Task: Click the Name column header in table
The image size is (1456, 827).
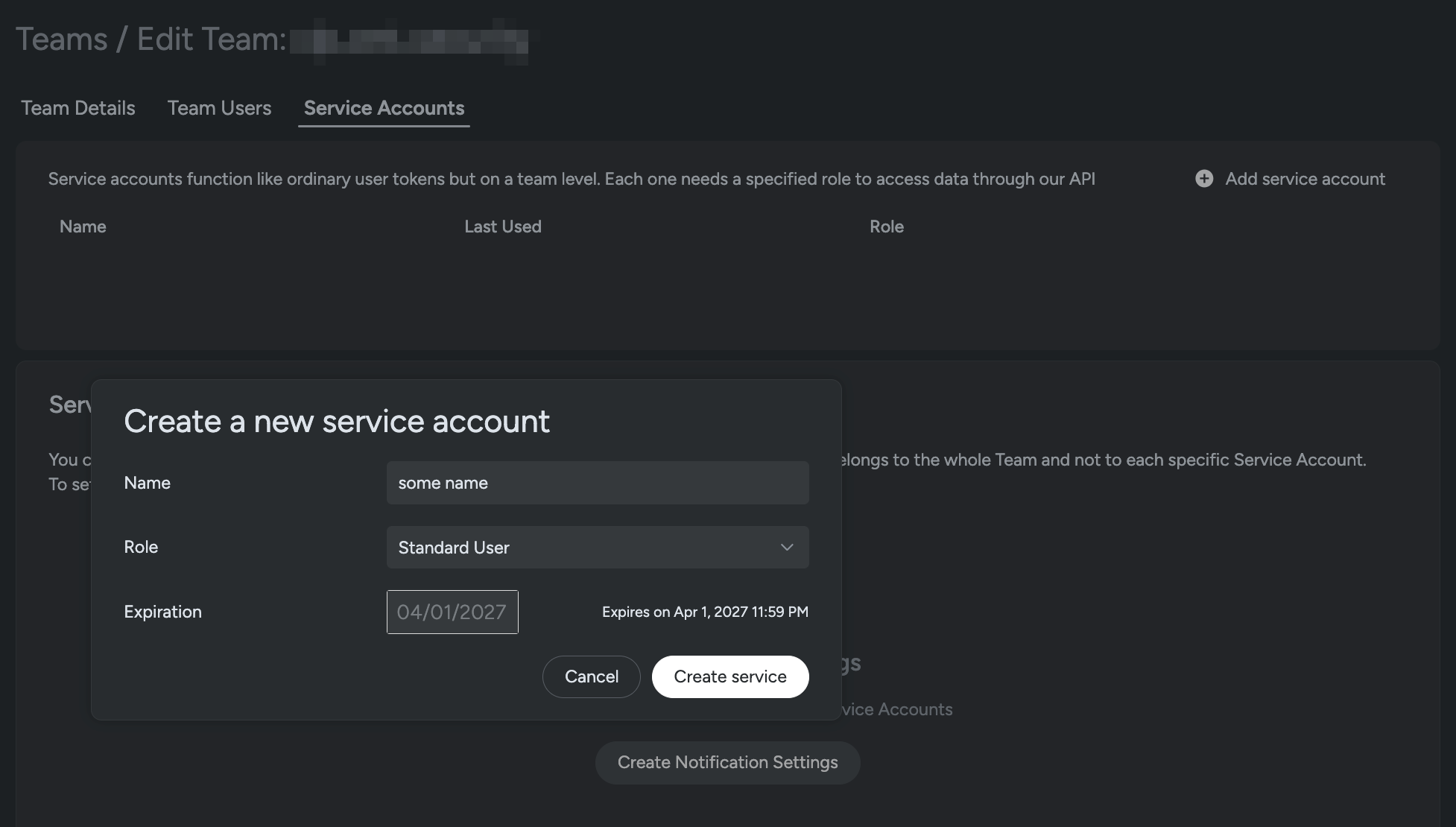Action: 83,226
